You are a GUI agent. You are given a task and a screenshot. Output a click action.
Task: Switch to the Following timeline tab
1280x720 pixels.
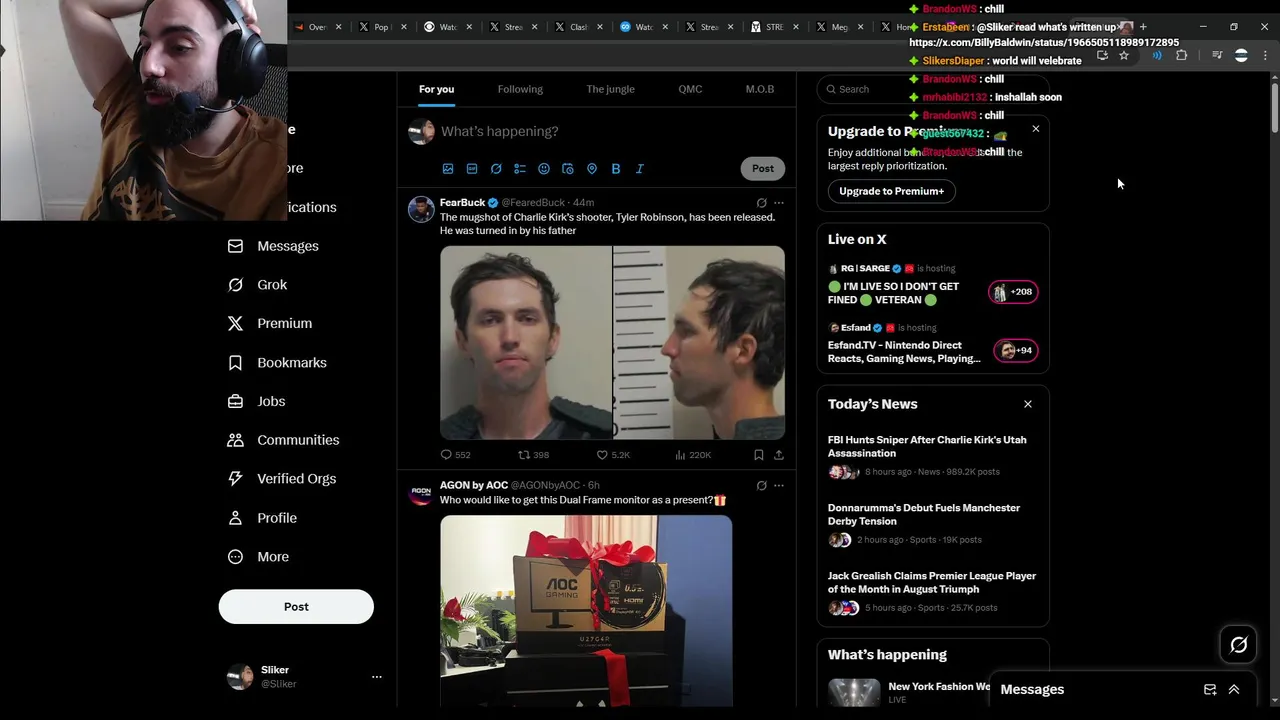click(x=520, y=89)
